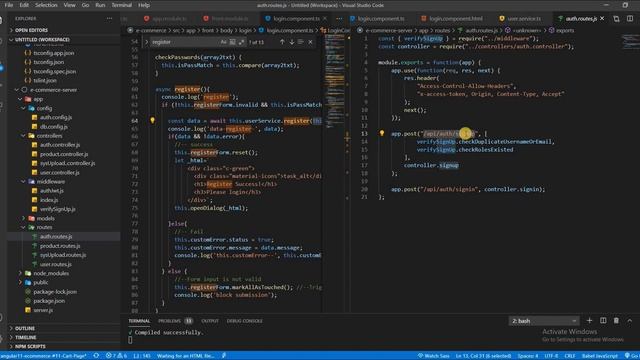Toggle Match Case in find widget
Screen dimensions: 640x360
[223, 42]
